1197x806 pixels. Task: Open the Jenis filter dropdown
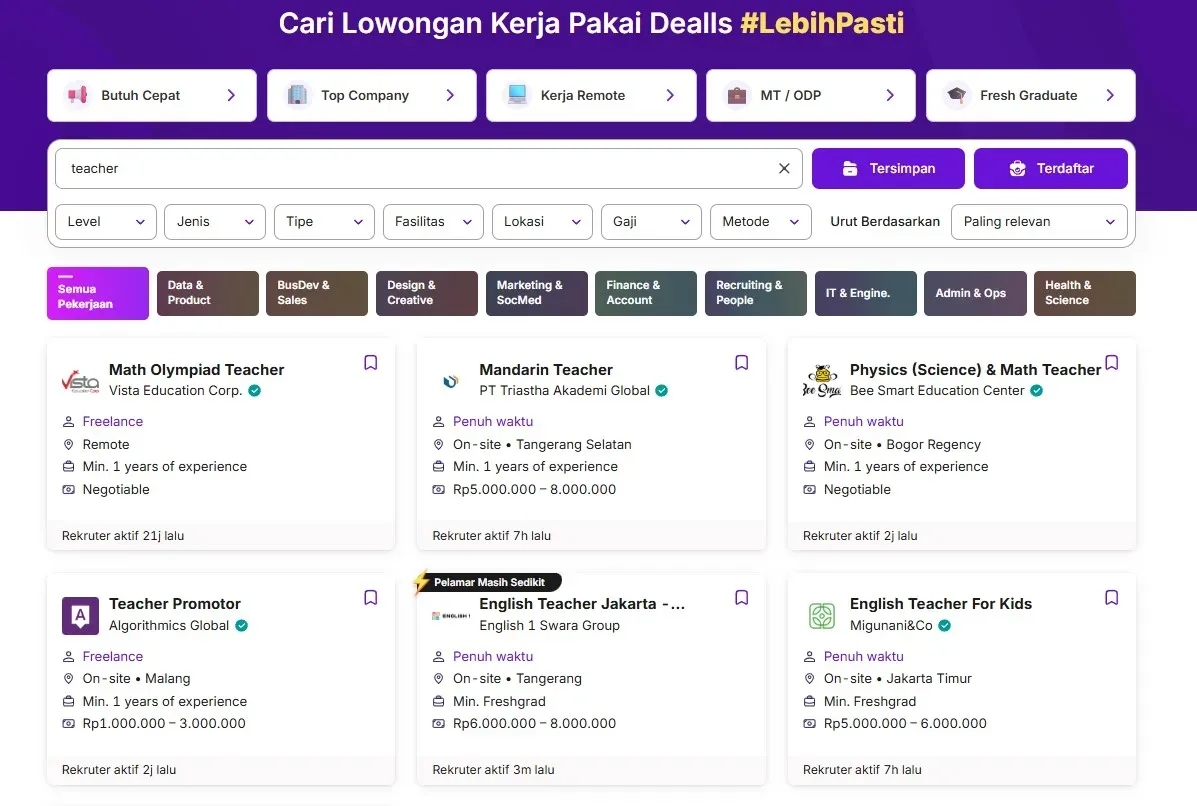click(x=215, y=222)
